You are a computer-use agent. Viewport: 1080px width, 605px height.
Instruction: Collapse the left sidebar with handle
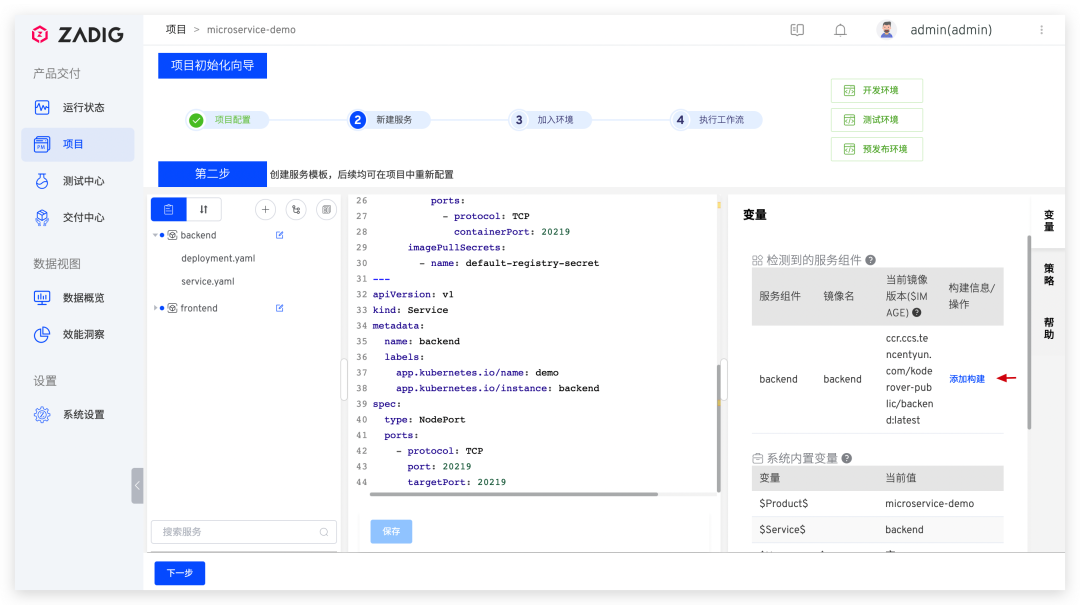pos(137,485)
